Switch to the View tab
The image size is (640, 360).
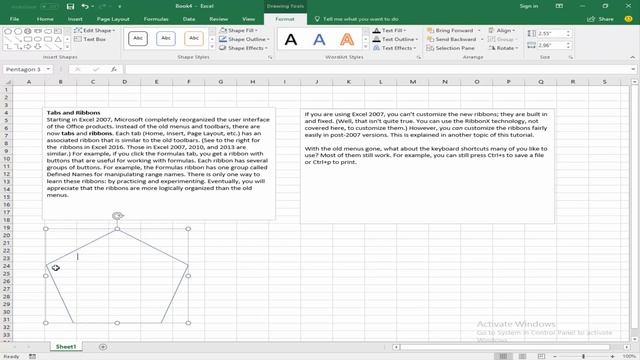coord(248,19)
